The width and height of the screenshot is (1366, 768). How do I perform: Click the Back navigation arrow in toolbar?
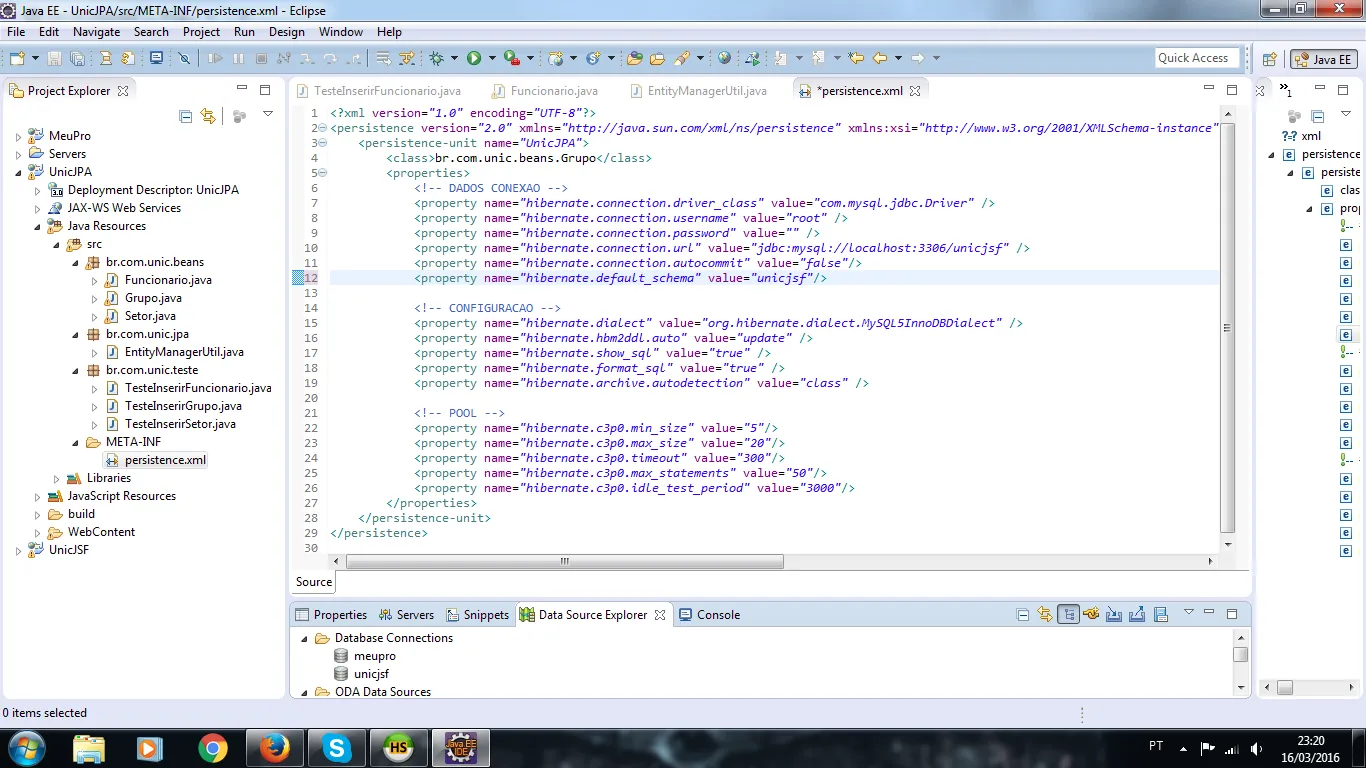880,59
